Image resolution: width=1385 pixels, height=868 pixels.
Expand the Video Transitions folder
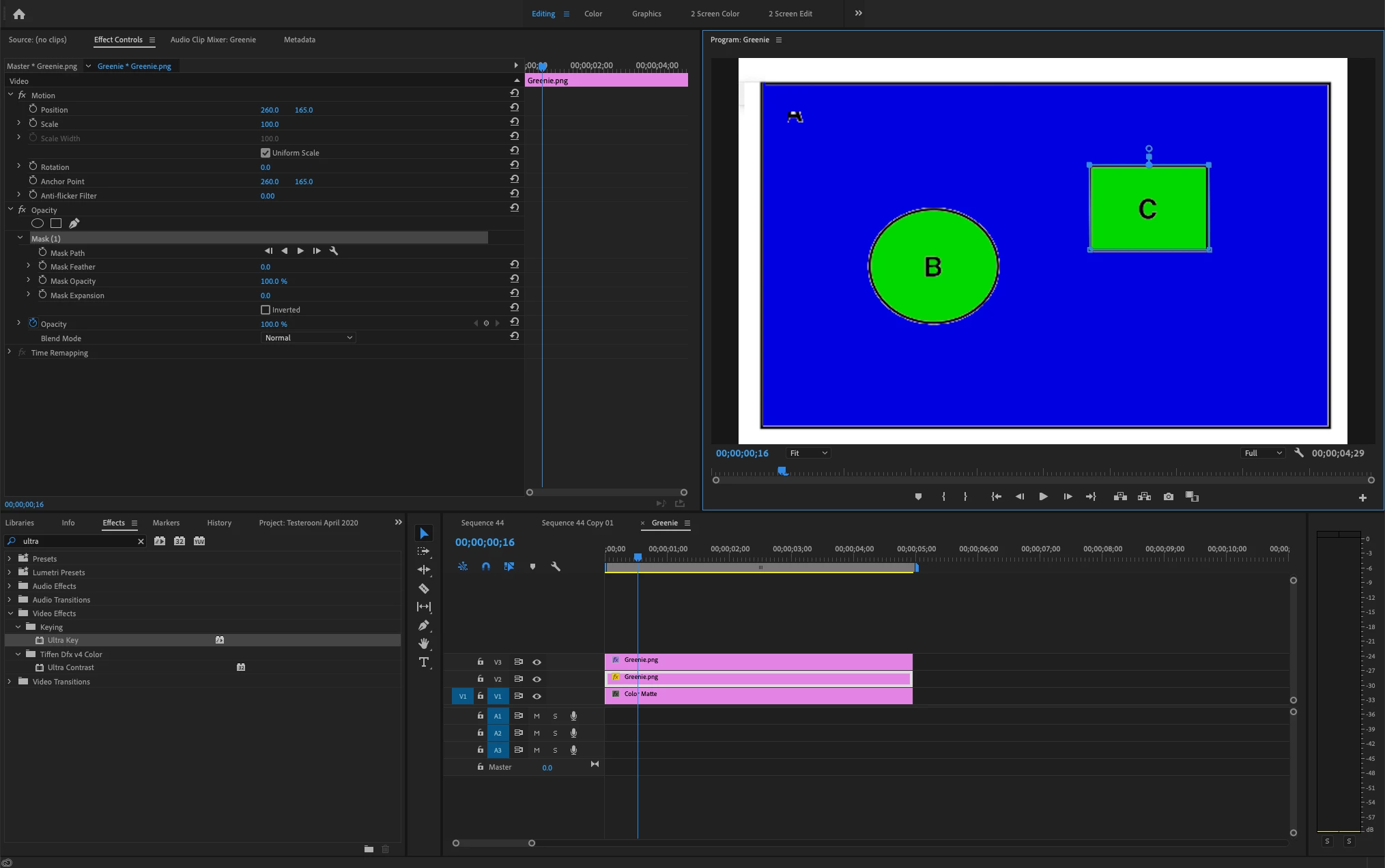click(x=10, y=682)
